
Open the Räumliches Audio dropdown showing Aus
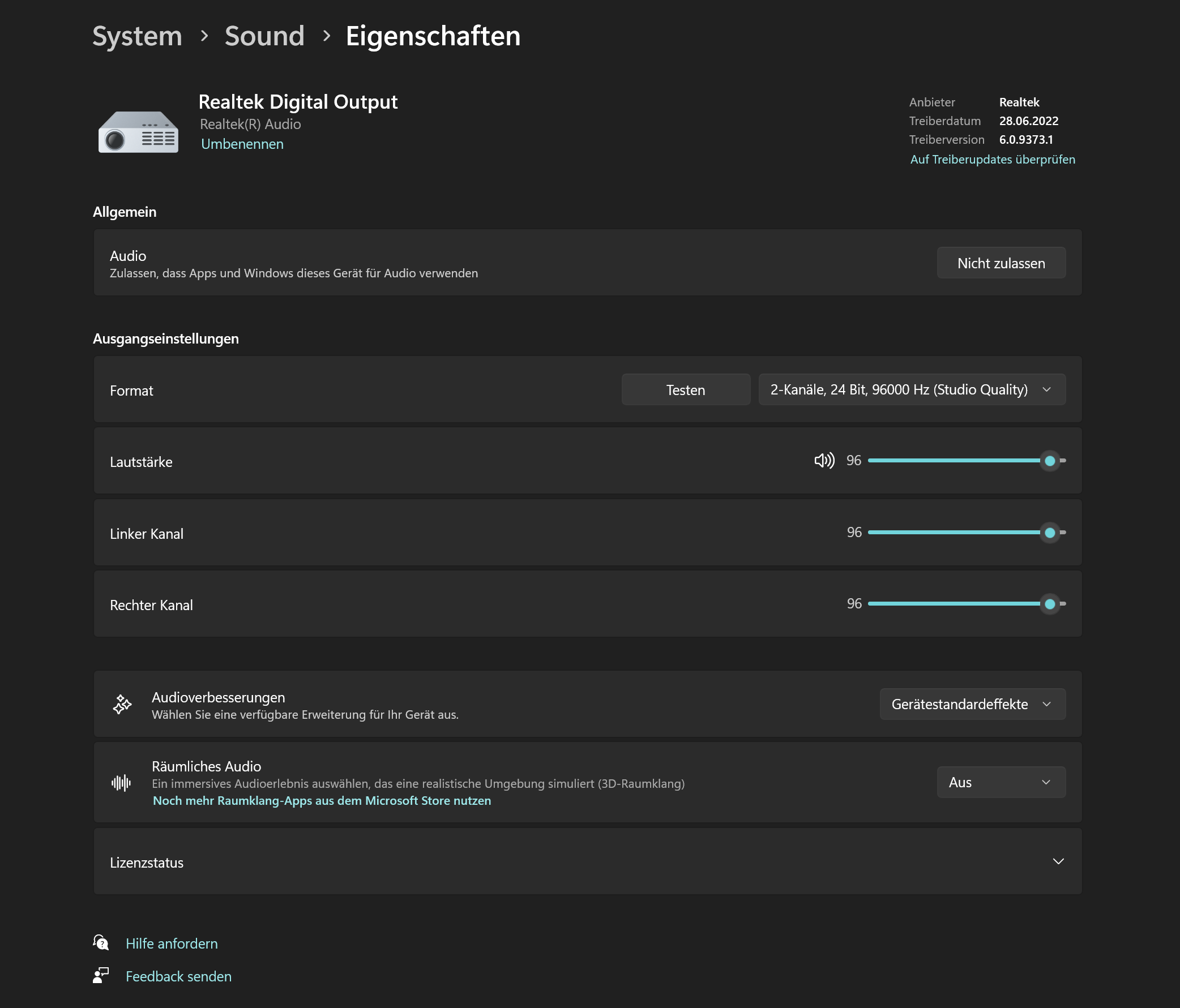[1001, 782]
